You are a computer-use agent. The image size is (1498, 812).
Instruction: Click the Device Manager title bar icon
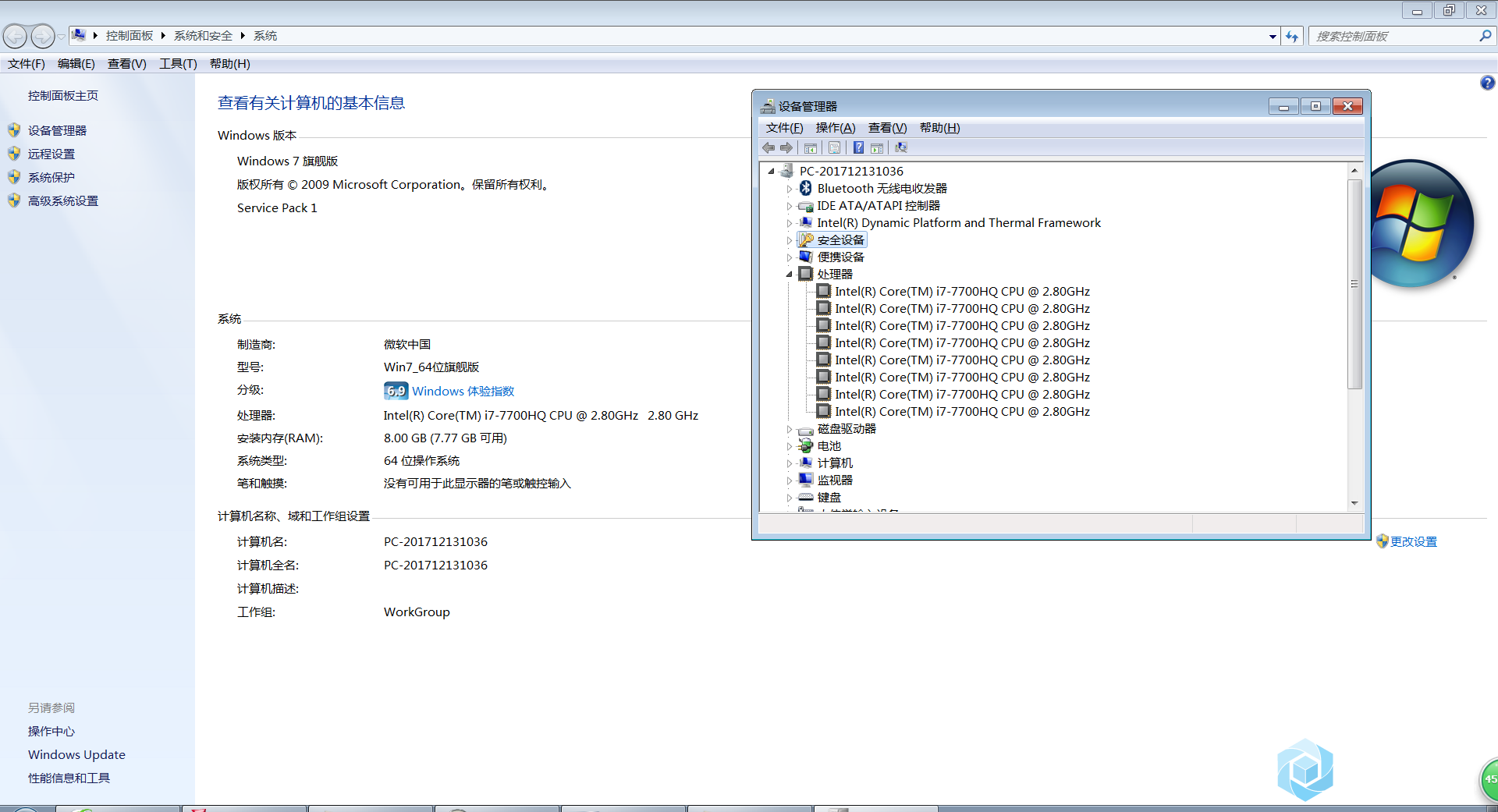click(x=768, y=106)
